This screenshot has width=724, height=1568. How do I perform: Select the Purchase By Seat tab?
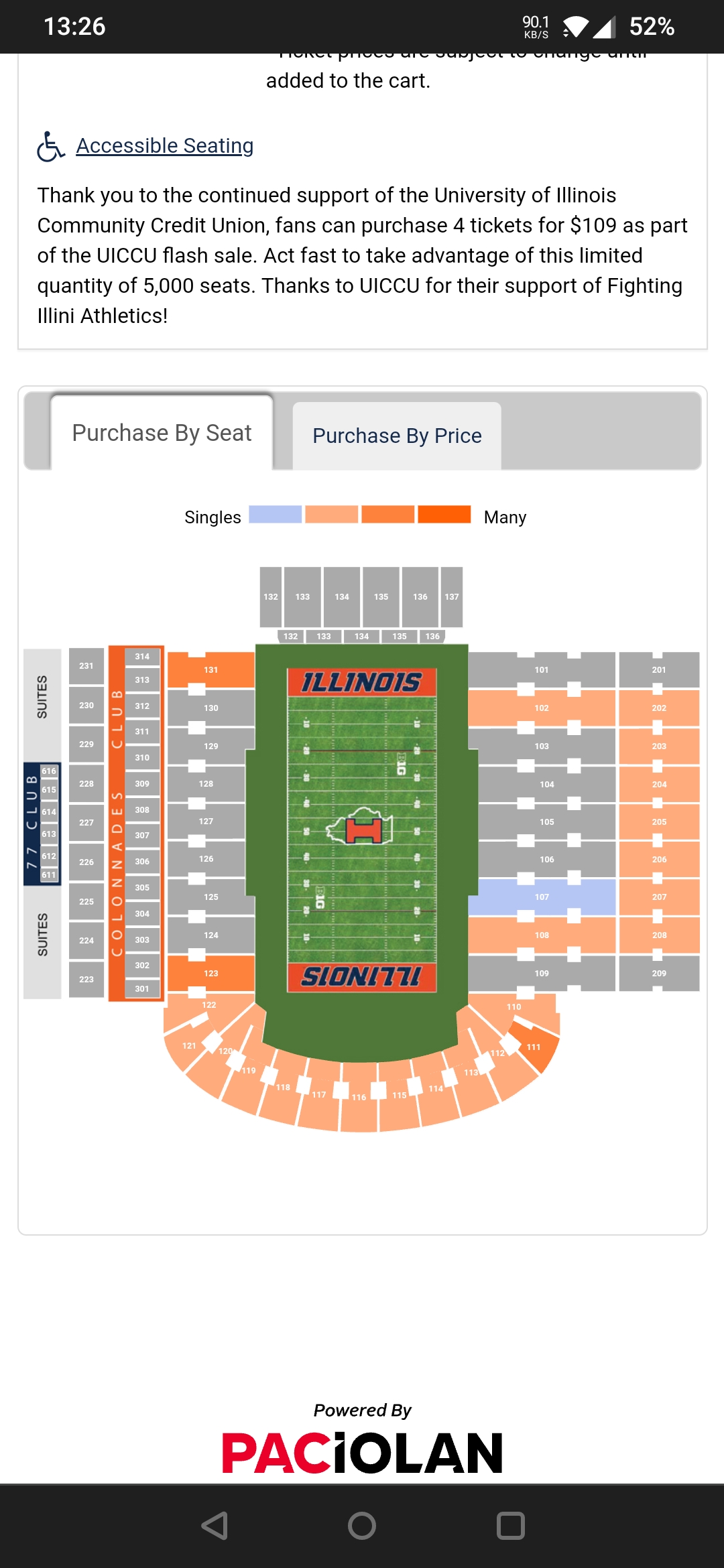(162, 433)
